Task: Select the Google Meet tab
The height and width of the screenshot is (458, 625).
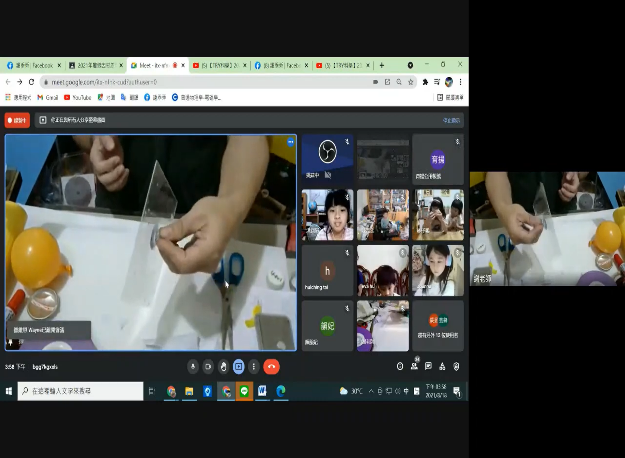Action: (x=157, y=65)
